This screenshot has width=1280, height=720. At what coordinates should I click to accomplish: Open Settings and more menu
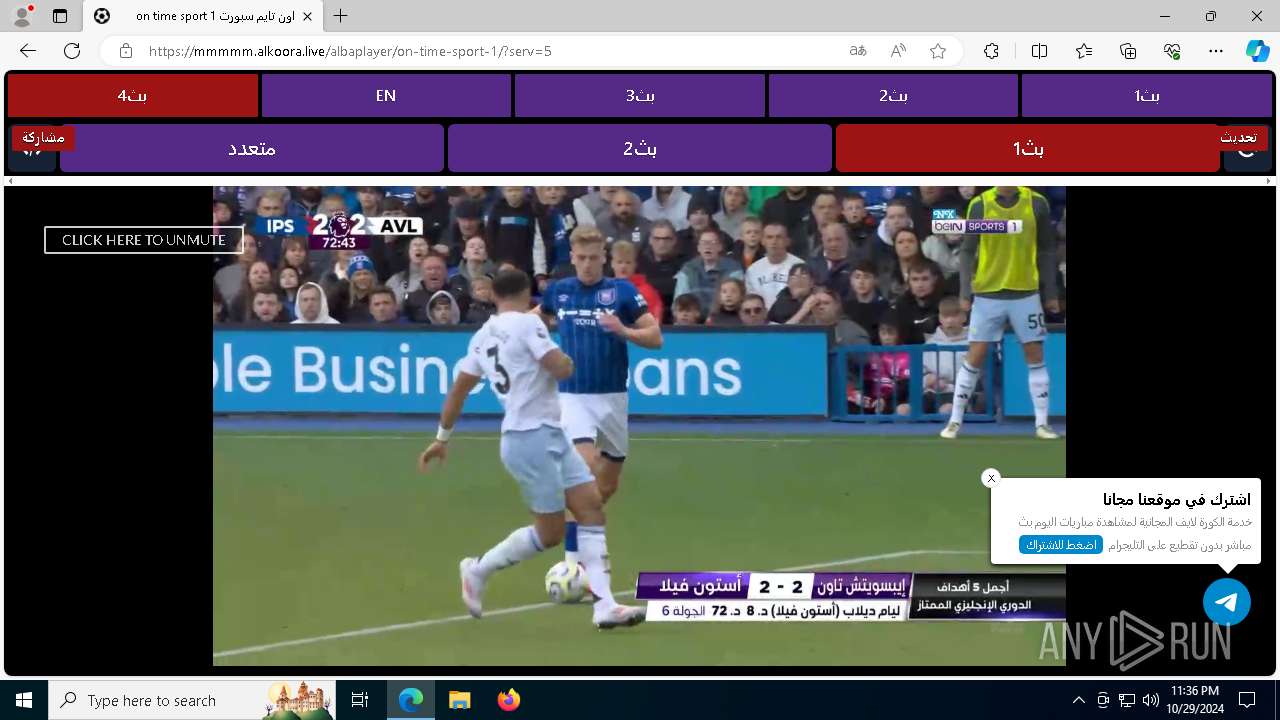[x=1216, y=51]
